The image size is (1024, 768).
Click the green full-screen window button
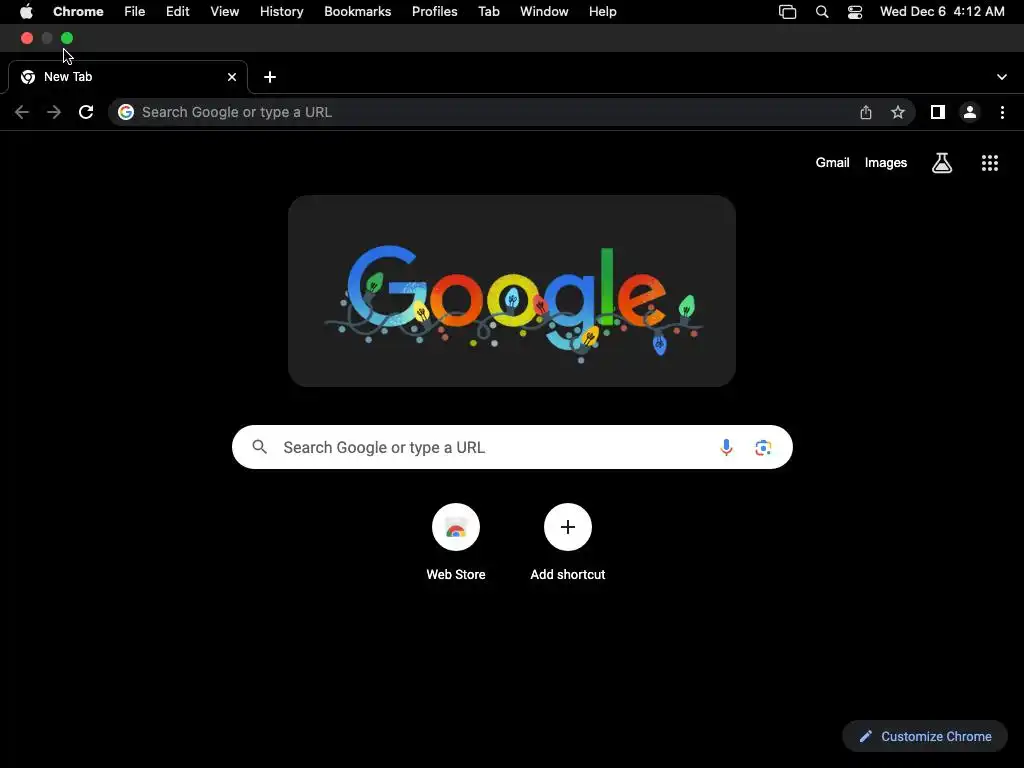[67, 39]
